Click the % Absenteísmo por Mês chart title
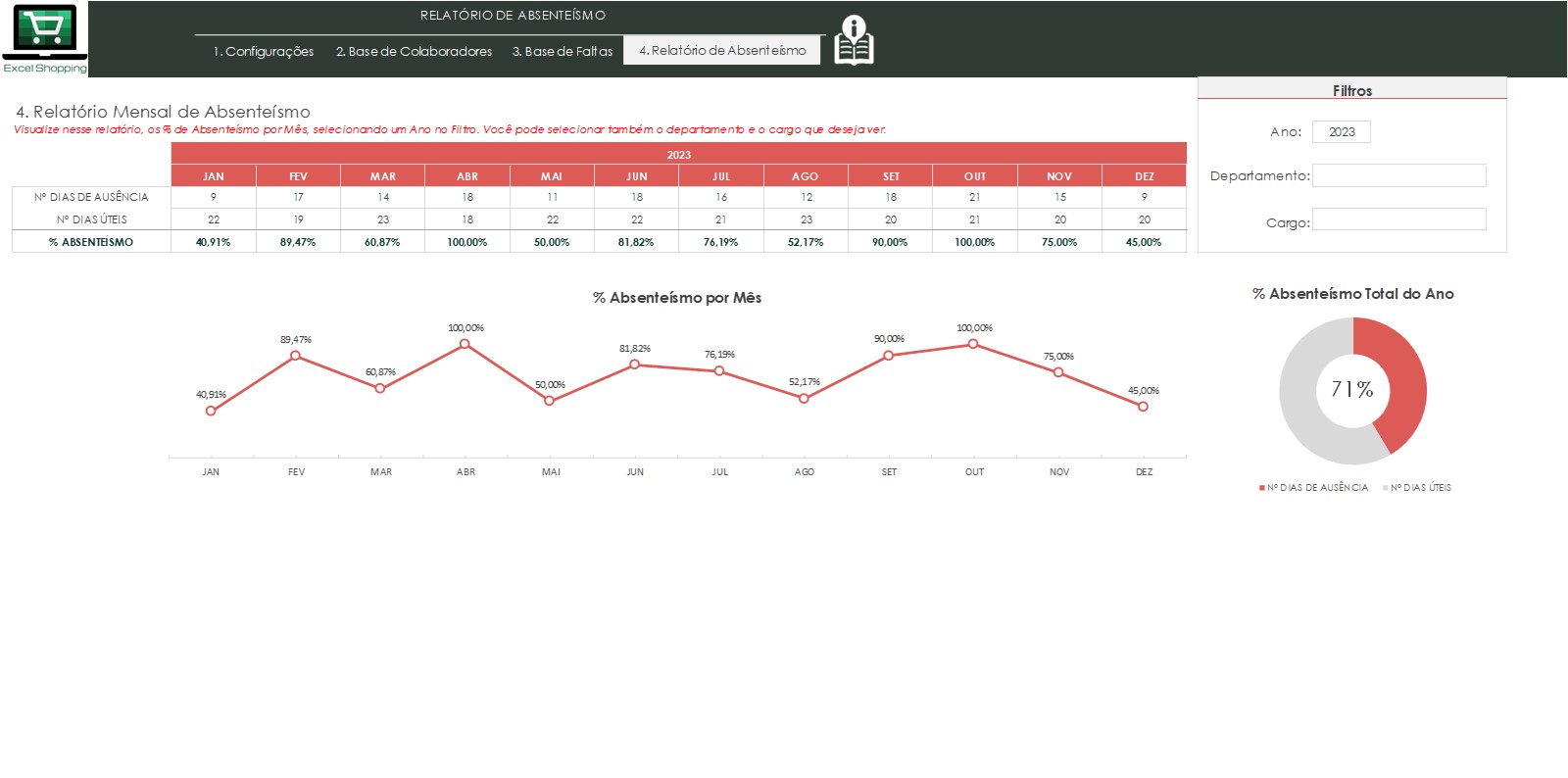 677,298
